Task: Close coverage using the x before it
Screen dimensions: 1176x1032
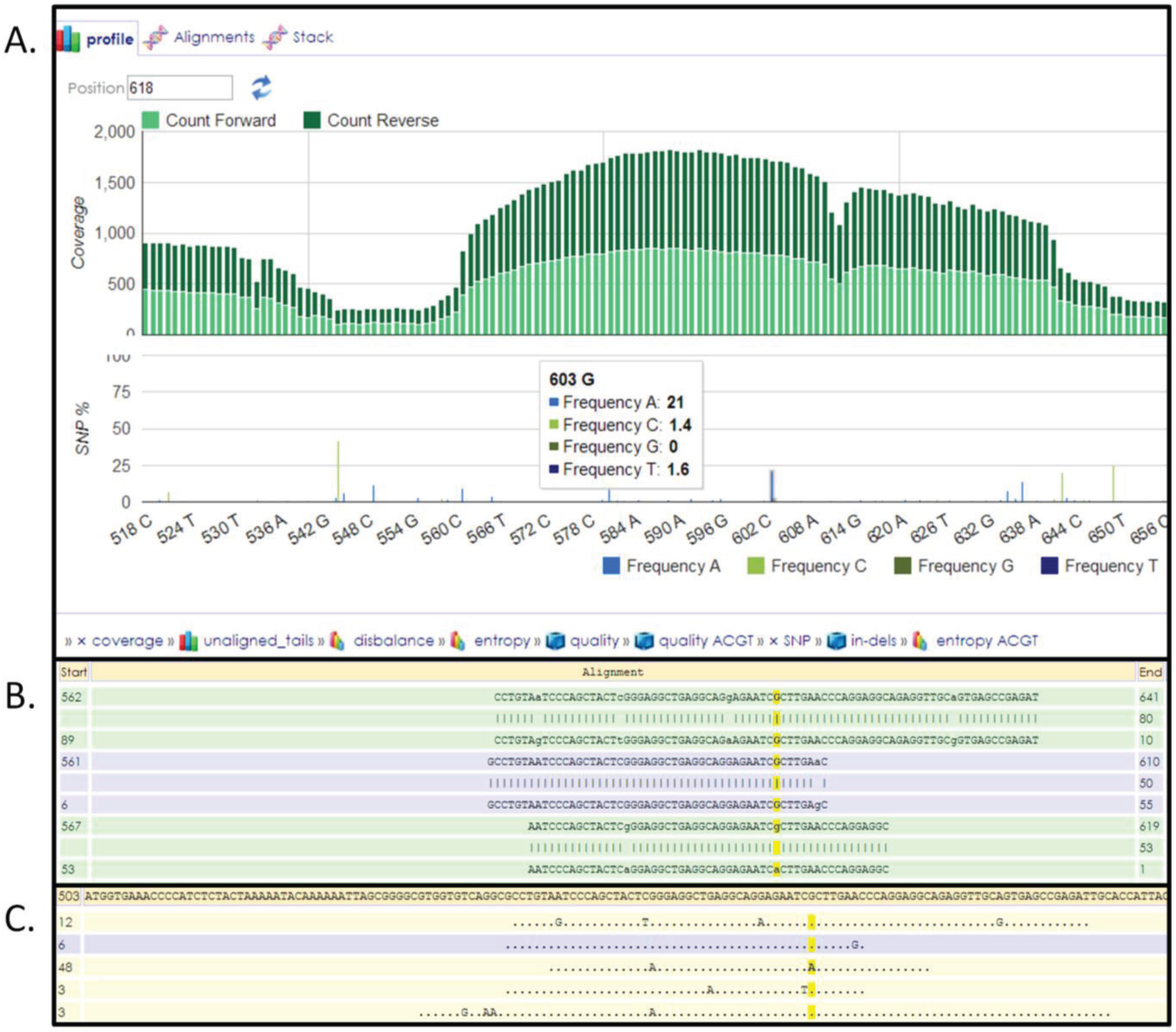Action: click(x=82, y=641)
